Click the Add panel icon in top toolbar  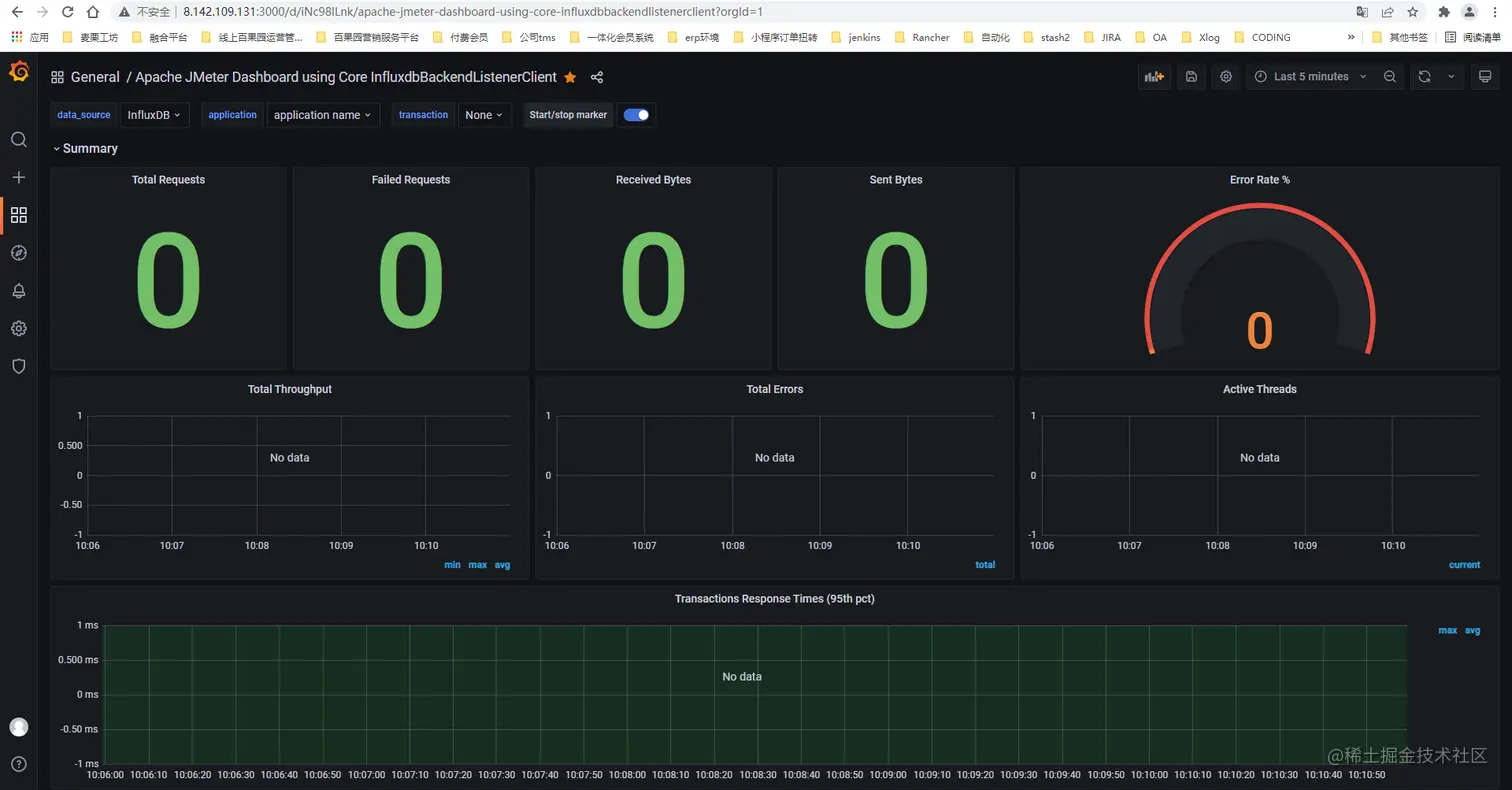1154,76
